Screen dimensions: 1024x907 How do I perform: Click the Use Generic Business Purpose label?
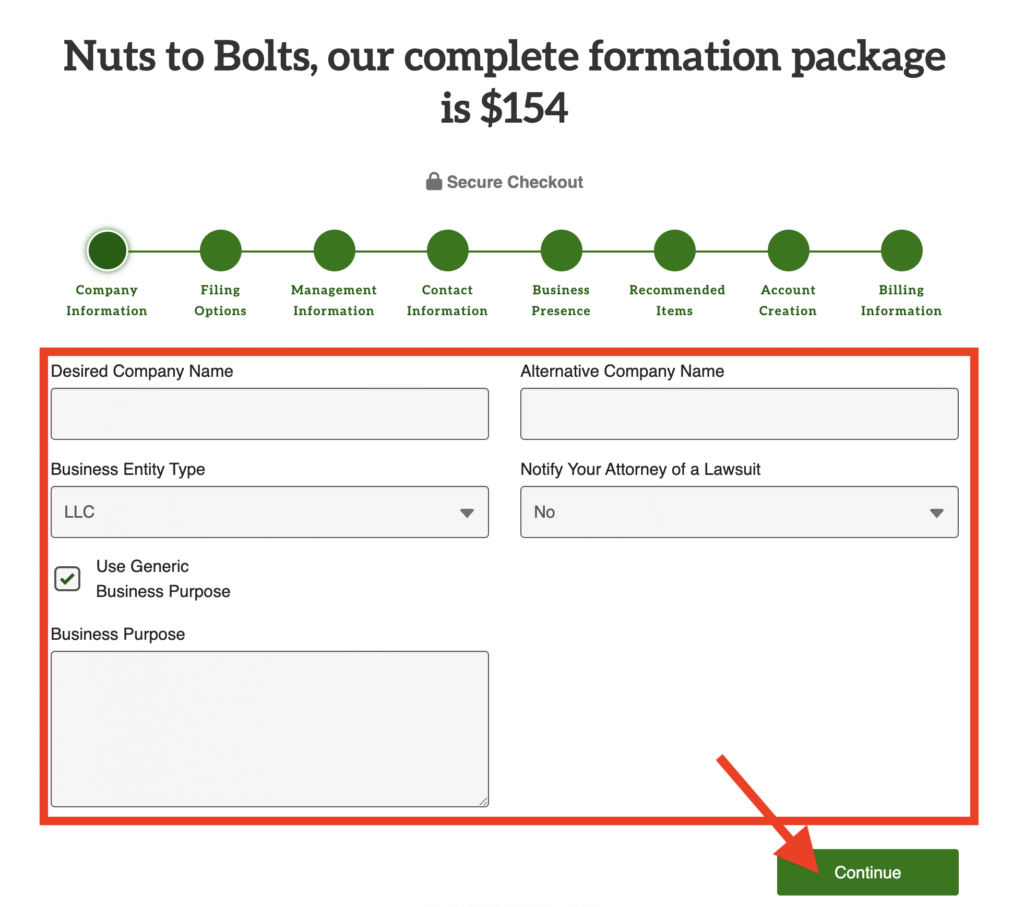tap(163, 579)
